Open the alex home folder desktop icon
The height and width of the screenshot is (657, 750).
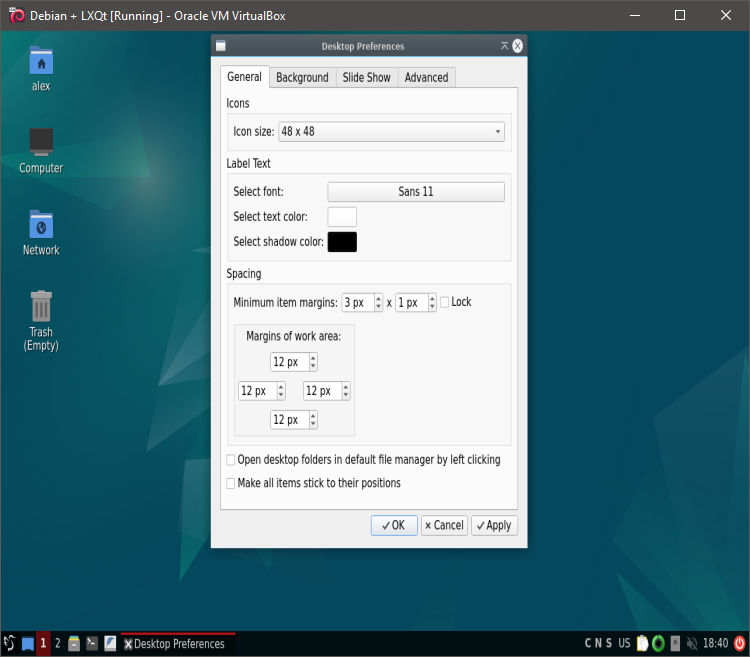tap(41, 68)
